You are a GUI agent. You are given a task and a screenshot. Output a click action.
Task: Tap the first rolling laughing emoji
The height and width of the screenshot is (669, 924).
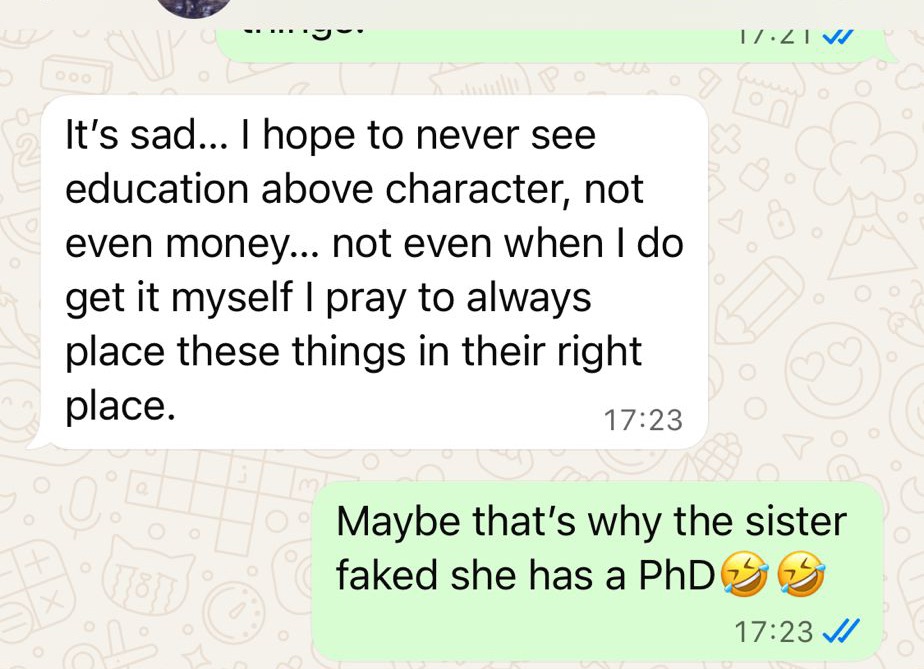coord(745,574)
